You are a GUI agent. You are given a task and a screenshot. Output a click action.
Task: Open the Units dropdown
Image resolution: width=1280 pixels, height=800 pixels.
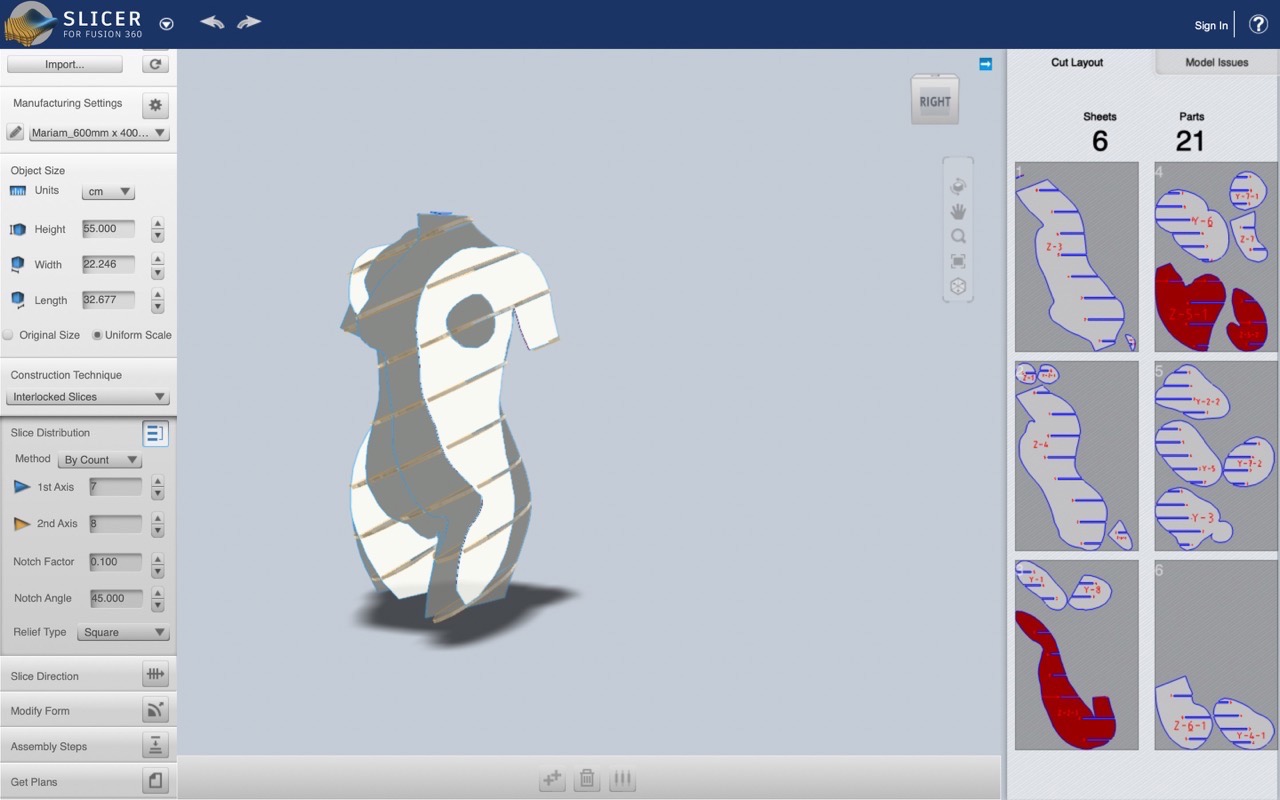click(108, 192)
